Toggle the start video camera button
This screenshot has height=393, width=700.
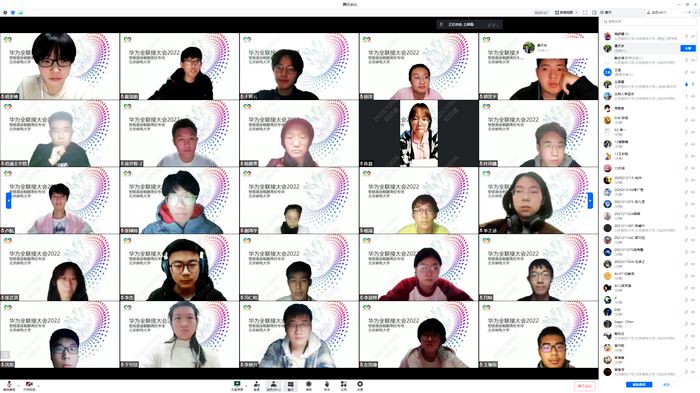[x=29, y=385]
